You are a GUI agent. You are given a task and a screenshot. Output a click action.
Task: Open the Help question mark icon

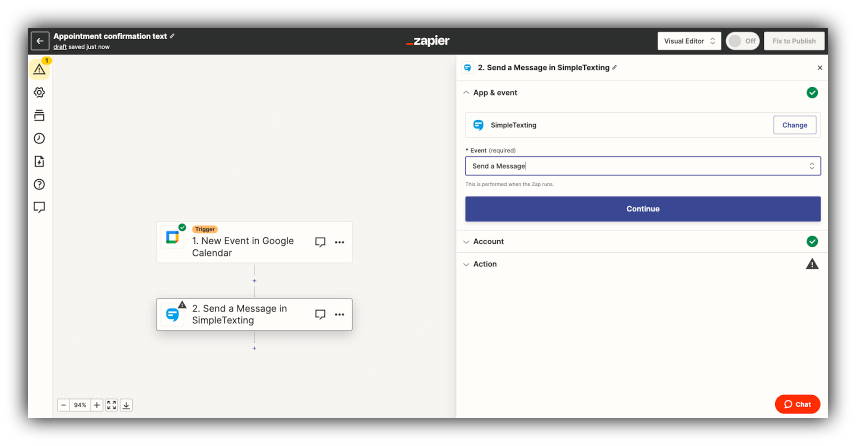[39, 184]
